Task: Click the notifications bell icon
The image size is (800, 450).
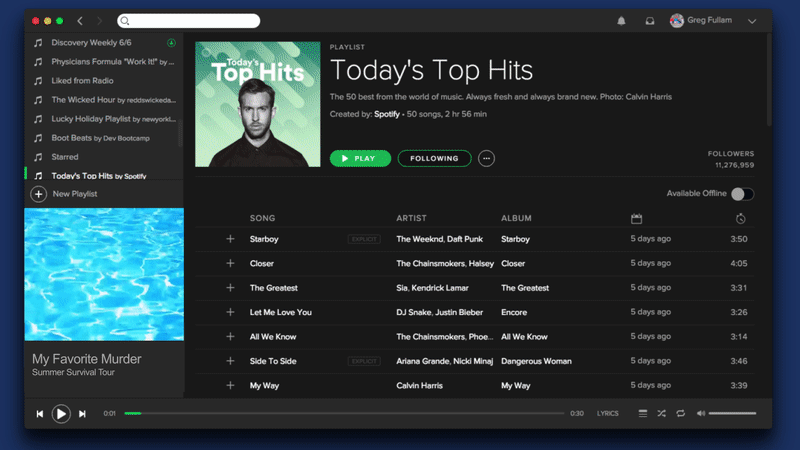Action: (621, 21)
